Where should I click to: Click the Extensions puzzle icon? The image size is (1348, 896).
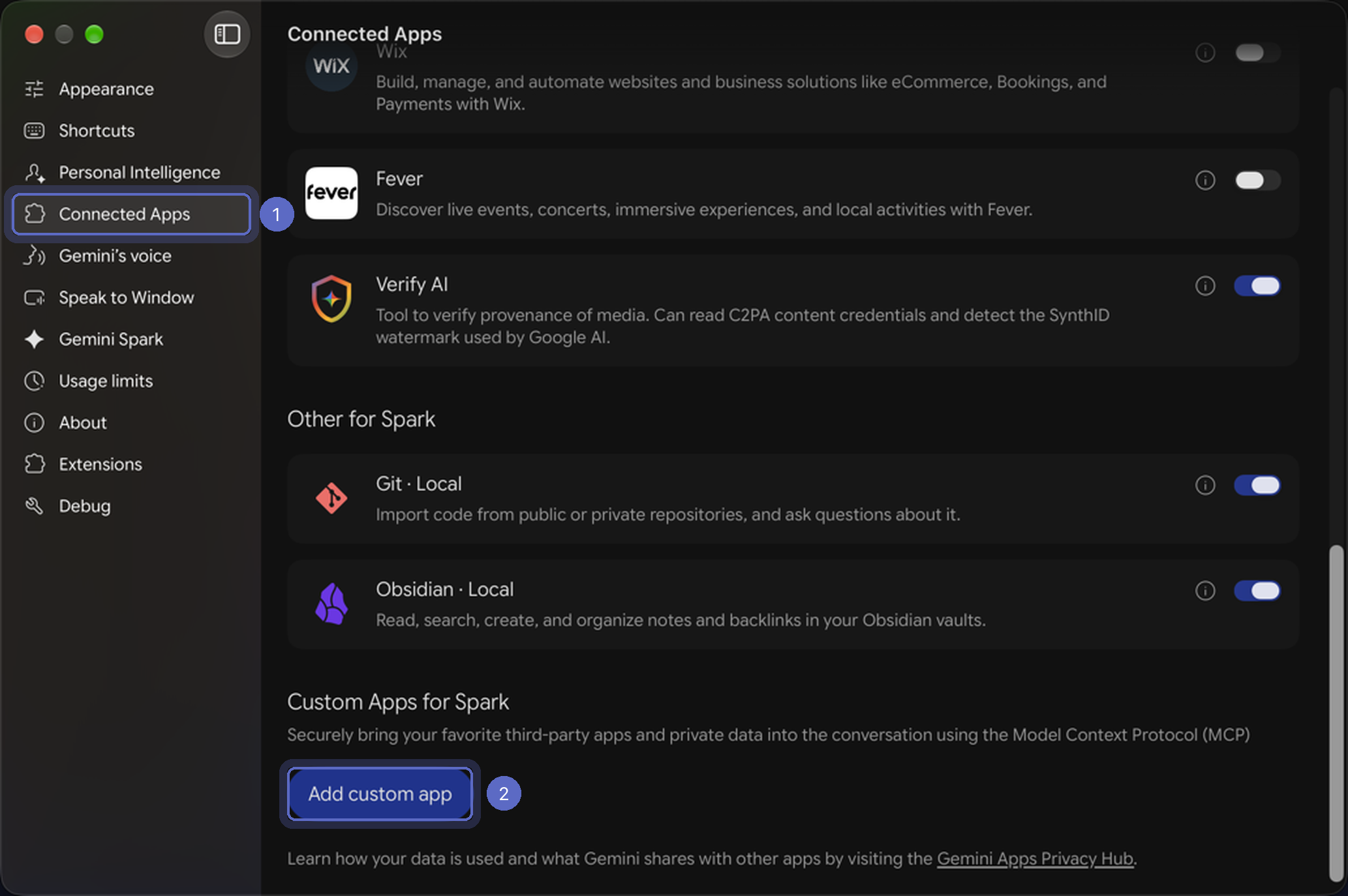tap(34, 464)
